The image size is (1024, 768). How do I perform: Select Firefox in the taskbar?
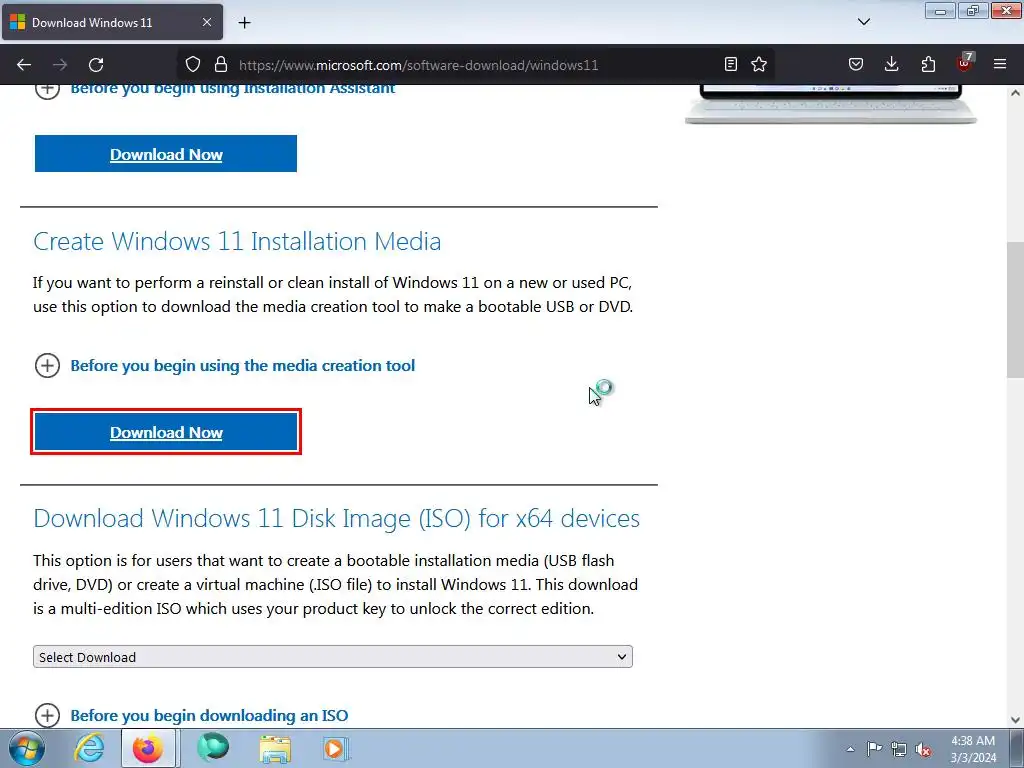(x=148, y=748)
